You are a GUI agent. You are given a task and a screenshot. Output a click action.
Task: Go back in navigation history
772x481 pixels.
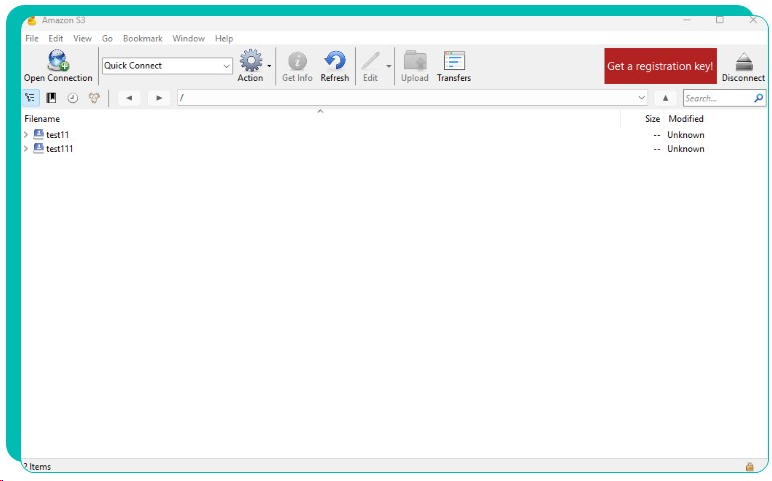[129, 98]
